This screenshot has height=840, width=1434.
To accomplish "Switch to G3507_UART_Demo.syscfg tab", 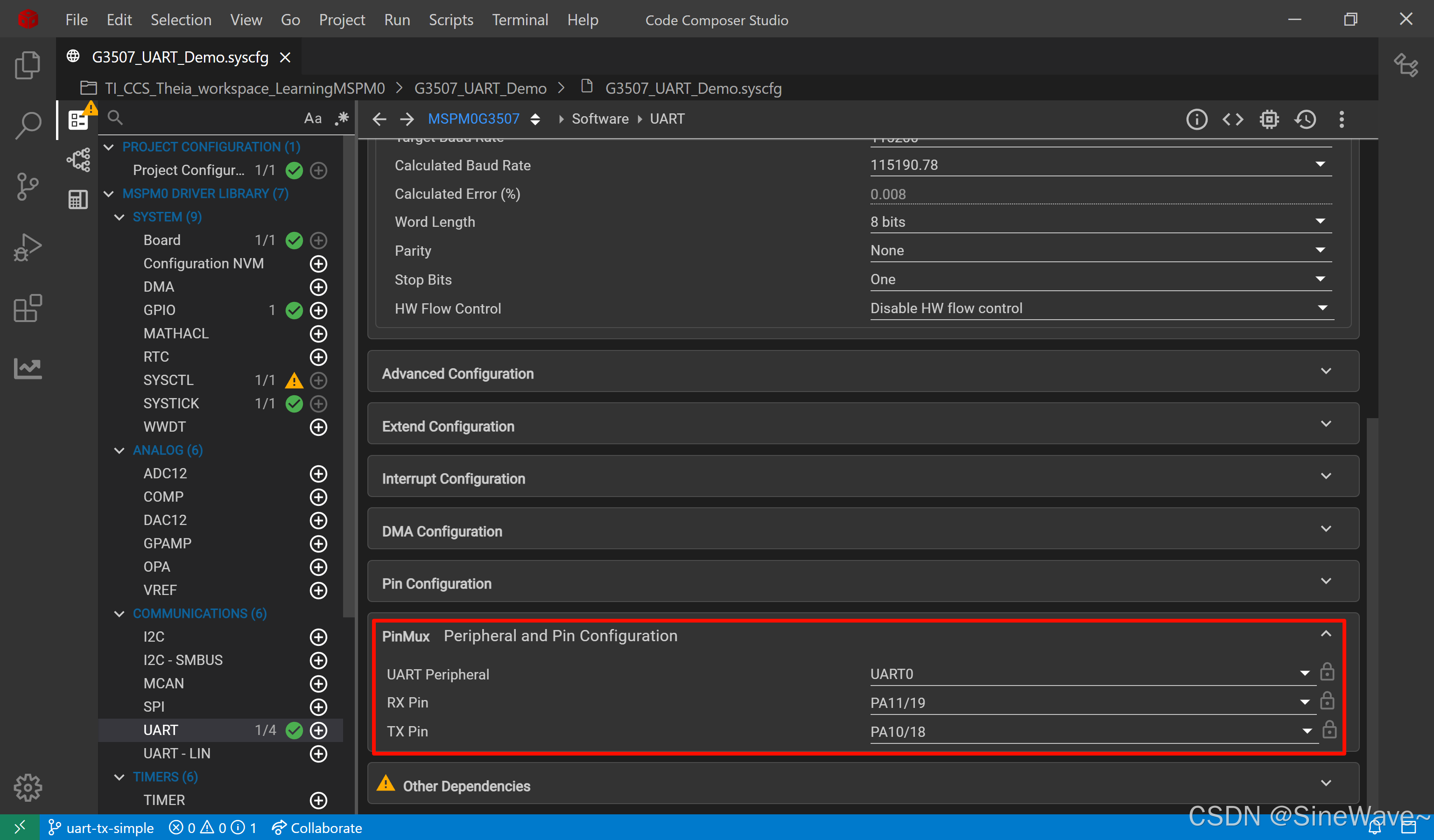I will pyautogui.click(x=179, y=57).
